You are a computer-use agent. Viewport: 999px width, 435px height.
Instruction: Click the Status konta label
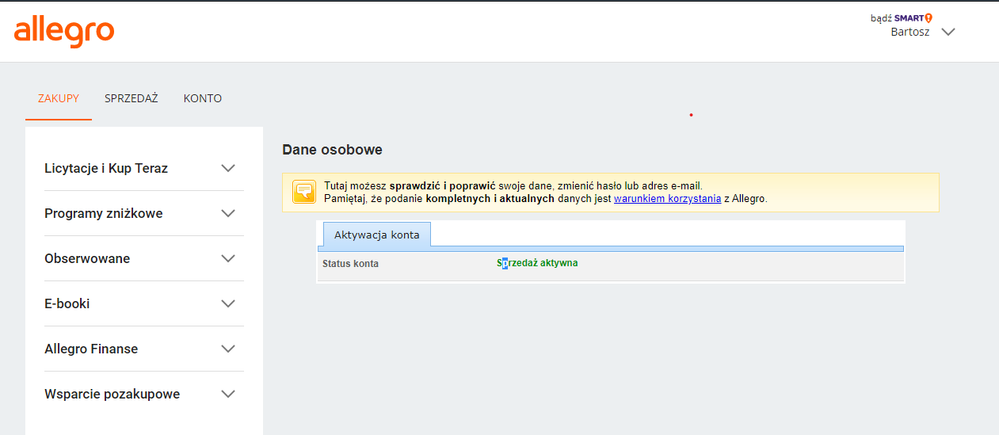click(350, 264)
